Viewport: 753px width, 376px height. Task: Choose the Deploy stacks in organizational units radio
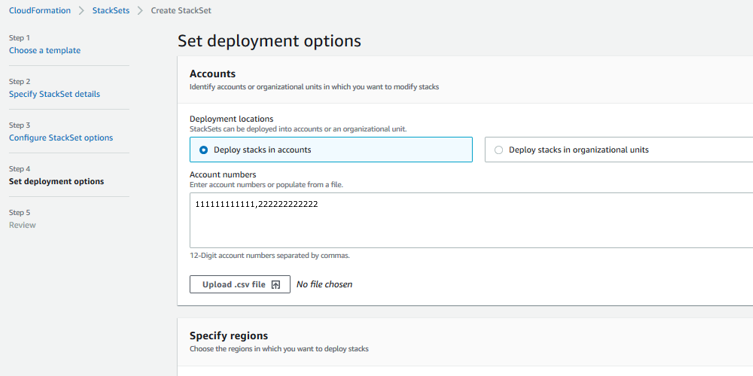[498, 150]
